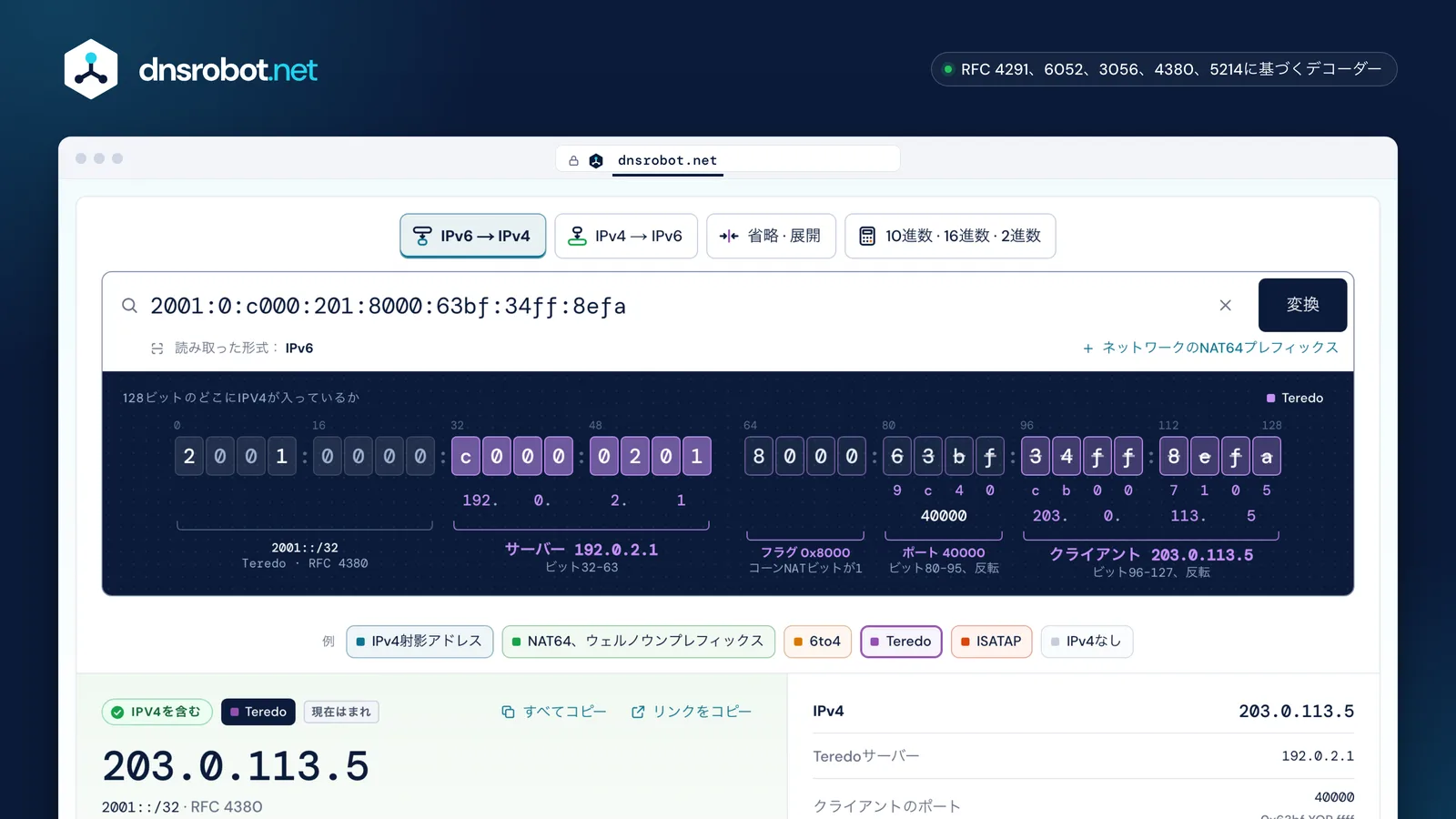The height and width of the screenshot is (819, 1456).
Task: Clear the address with the X icon
Action: tap(1225, 306)
